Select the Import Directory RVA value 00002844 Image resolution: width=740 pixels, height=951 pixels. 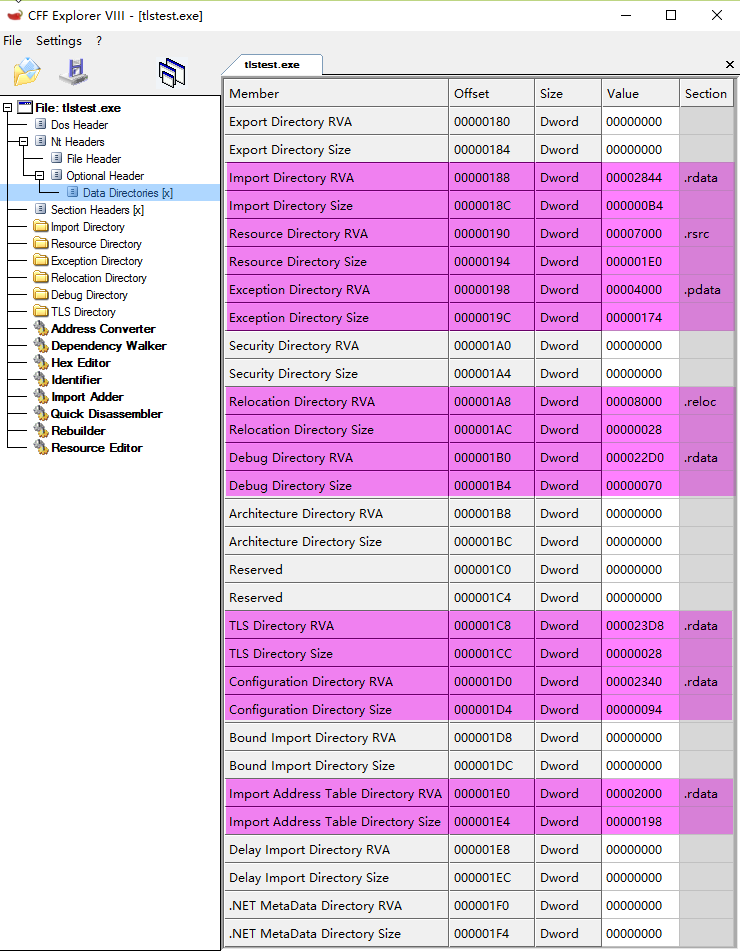coord(641,178)
